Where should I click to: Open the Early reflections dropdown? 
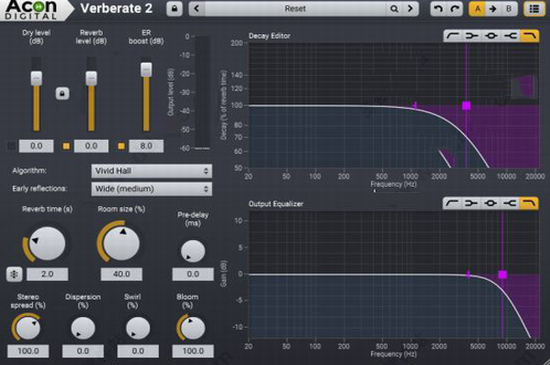[x=152, y=189]
